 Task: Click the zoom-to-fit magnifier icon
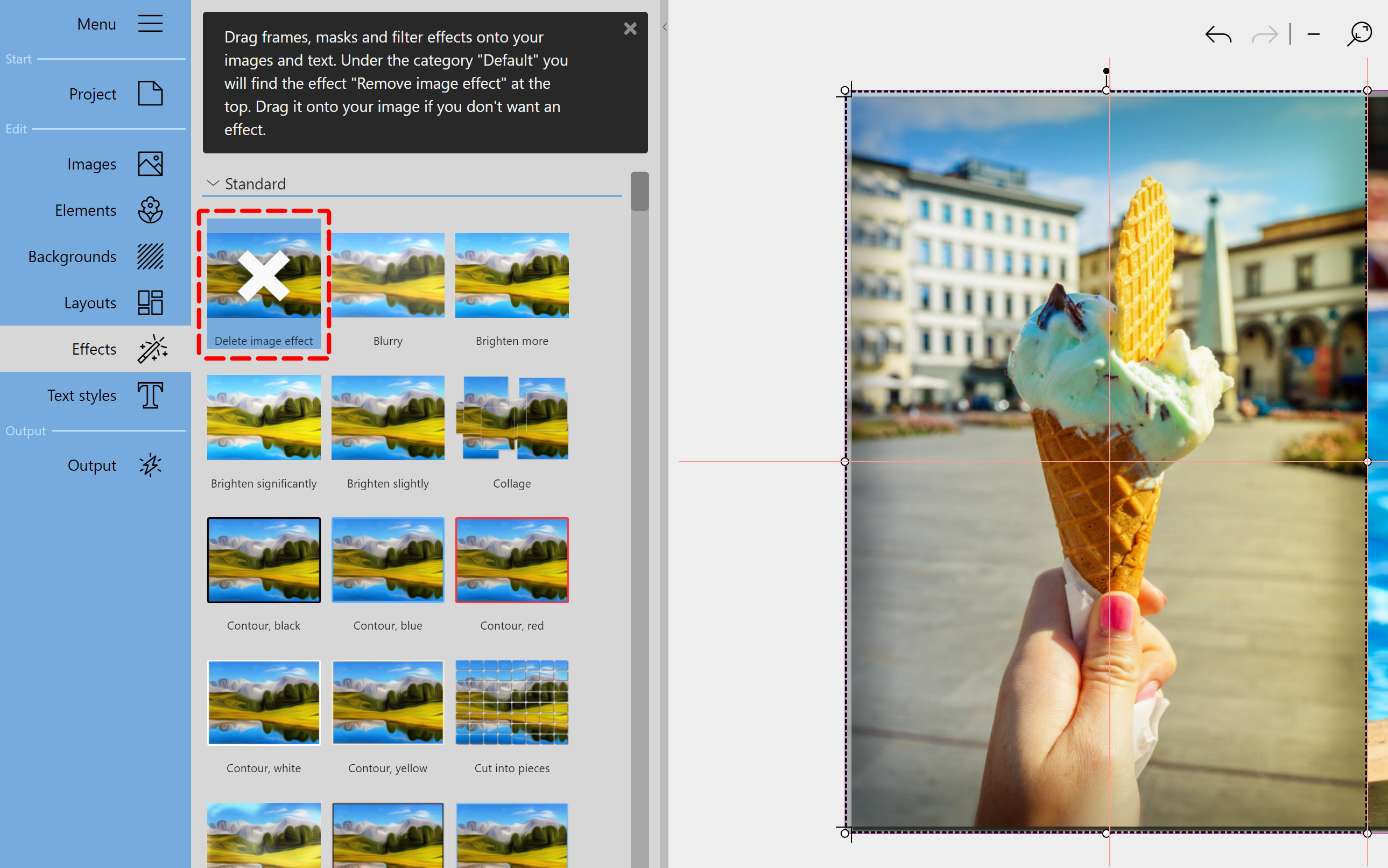[x=1358, y=34]
